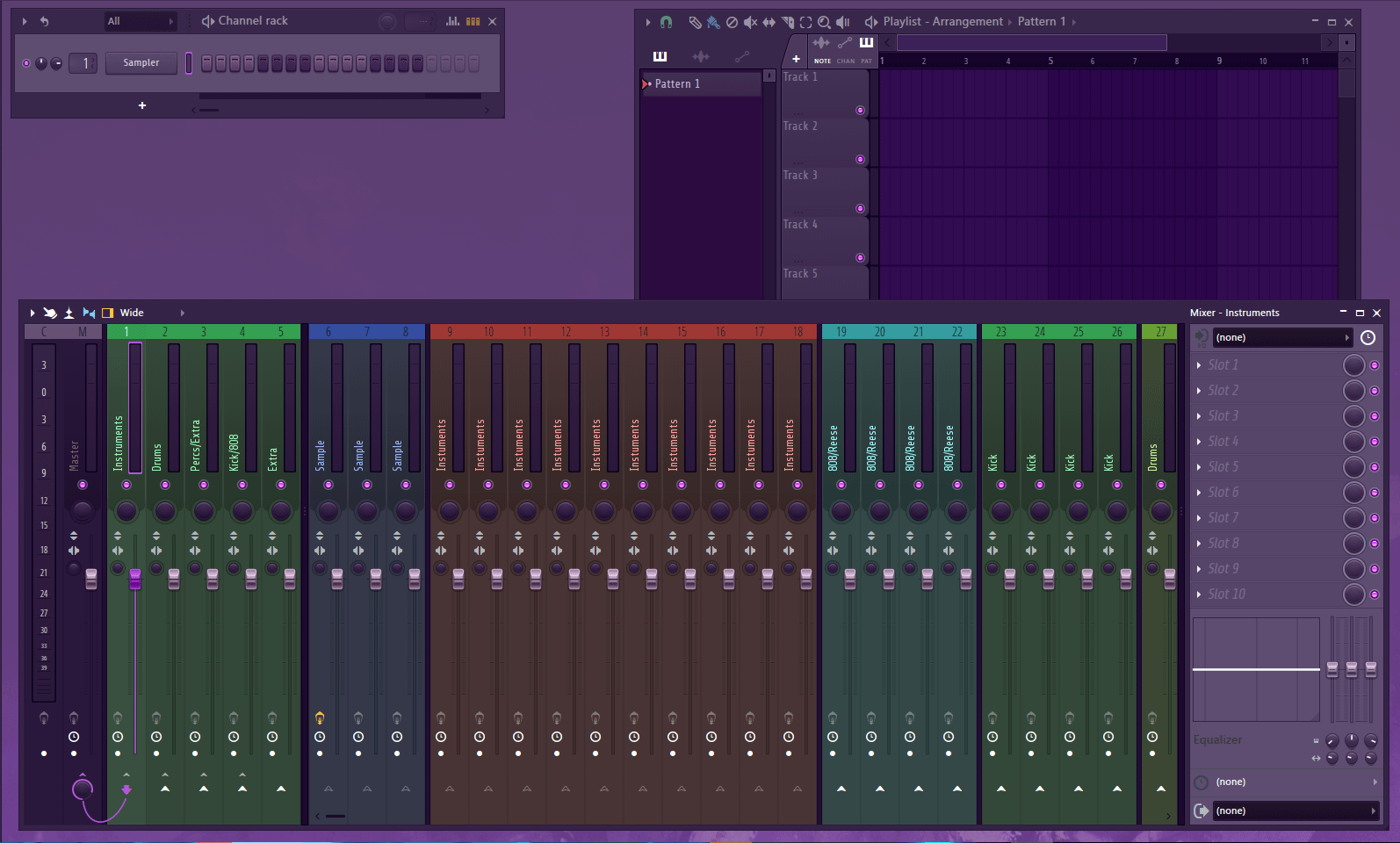Open the mixer output (none) dropdown
The image size is (1400, 843).
coord(1296,811)
